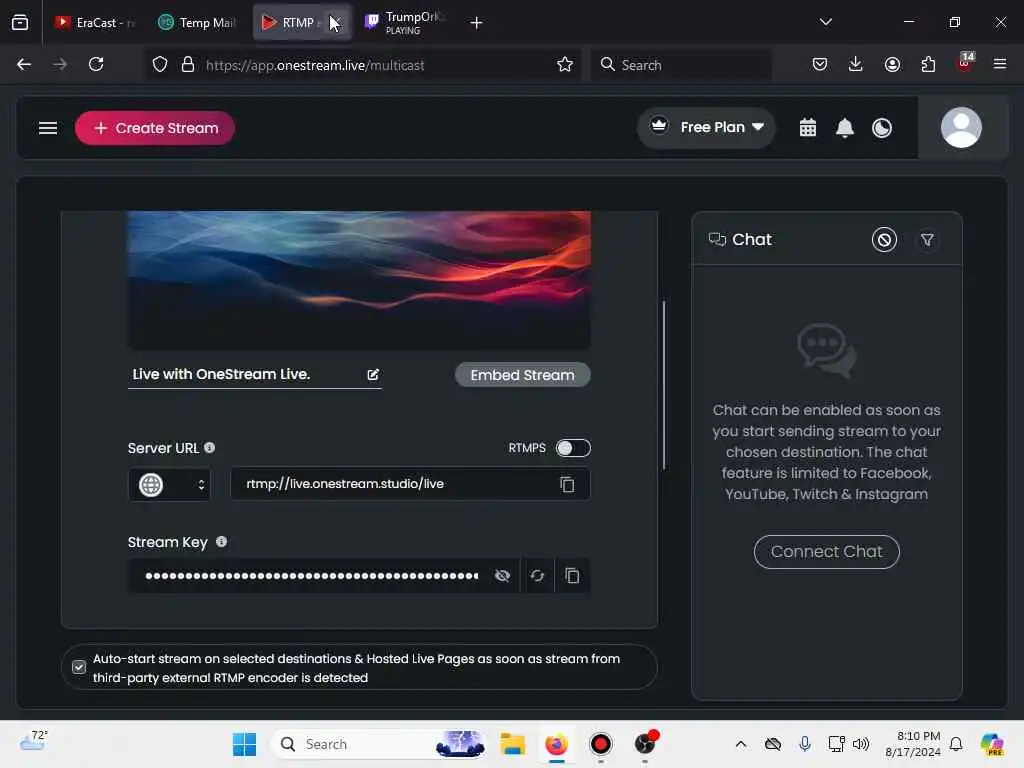Open the Firefox account icon

(x=892, y=64)
